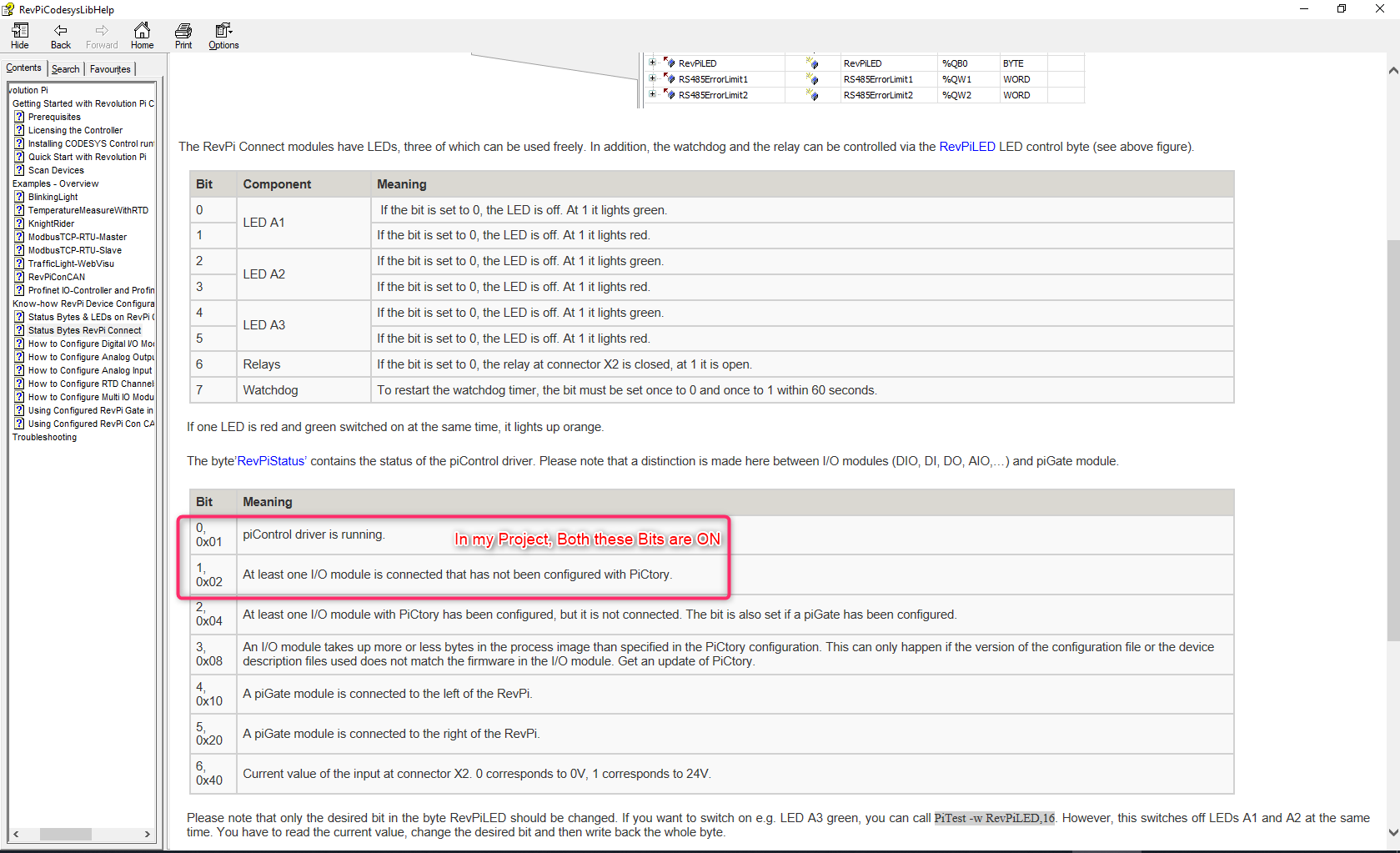Click the page scroll-down arrow
This screenshot has width=1400, height=853.
pos(1392,832)
